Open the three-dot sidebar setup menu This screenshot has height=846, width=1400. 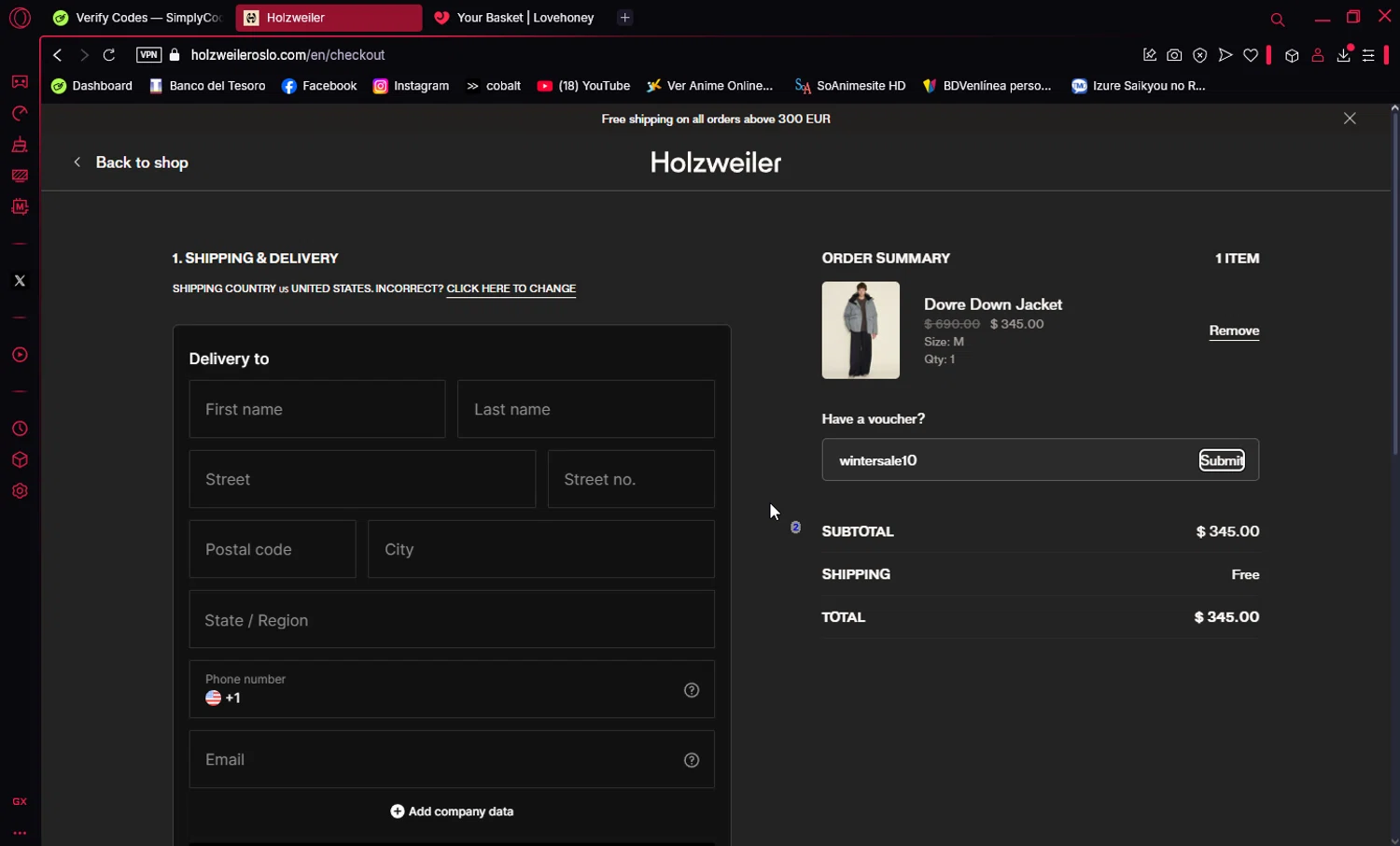point(20,833)
